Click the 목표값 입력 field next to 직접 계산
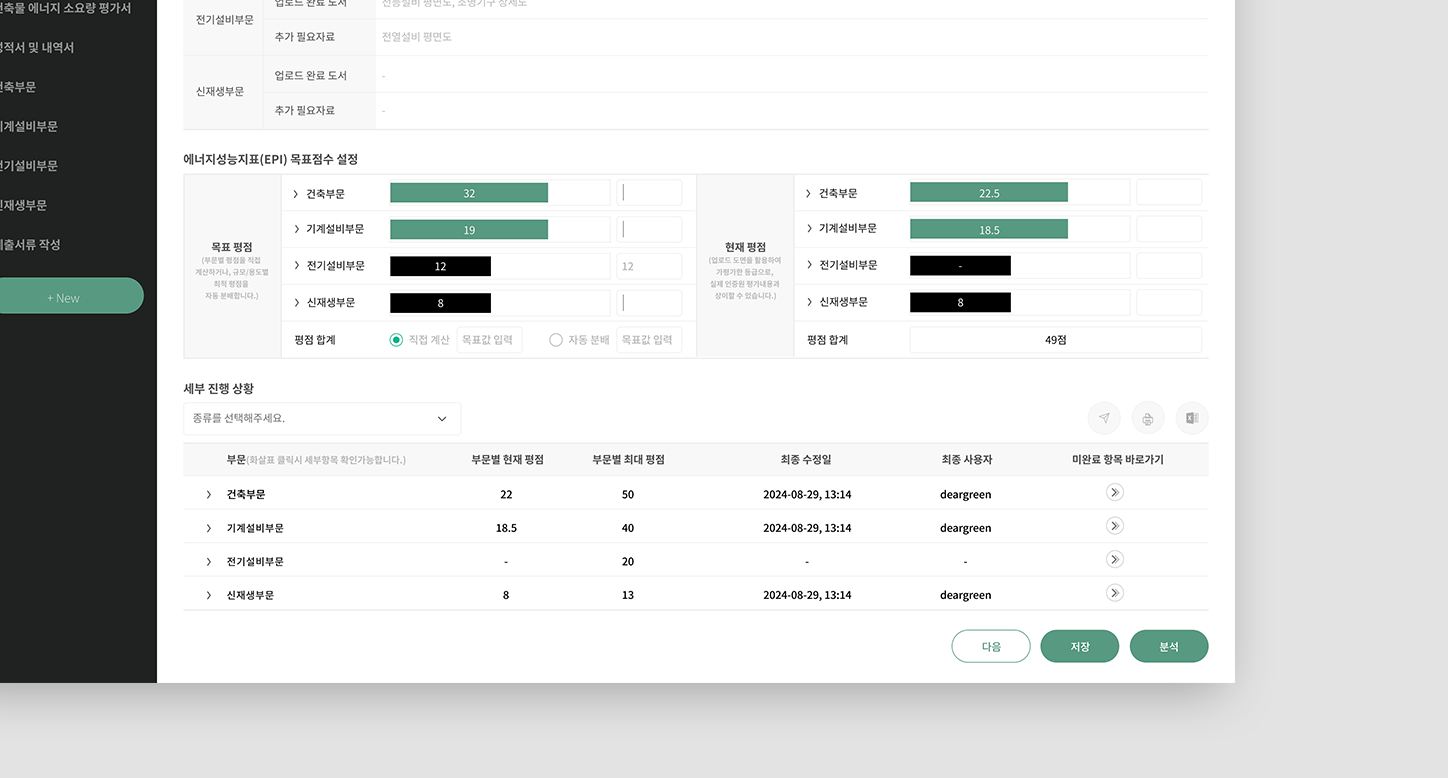The width and height of the screenshot is (1448, 778). coord(489,339)
